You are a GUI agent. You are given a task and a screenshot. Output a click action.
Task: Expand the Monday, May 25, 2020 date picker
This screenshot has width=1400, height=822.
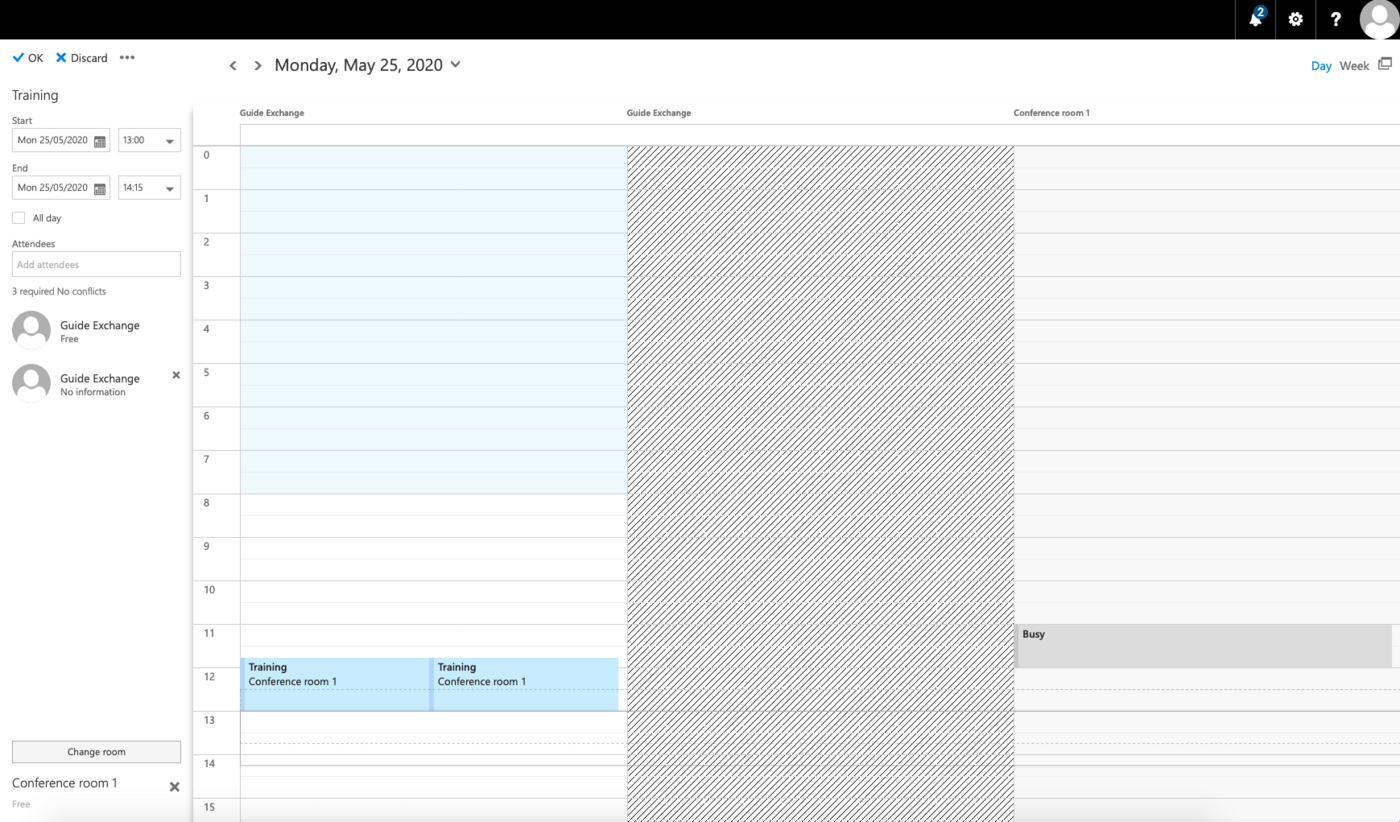[x=455, y=65]
